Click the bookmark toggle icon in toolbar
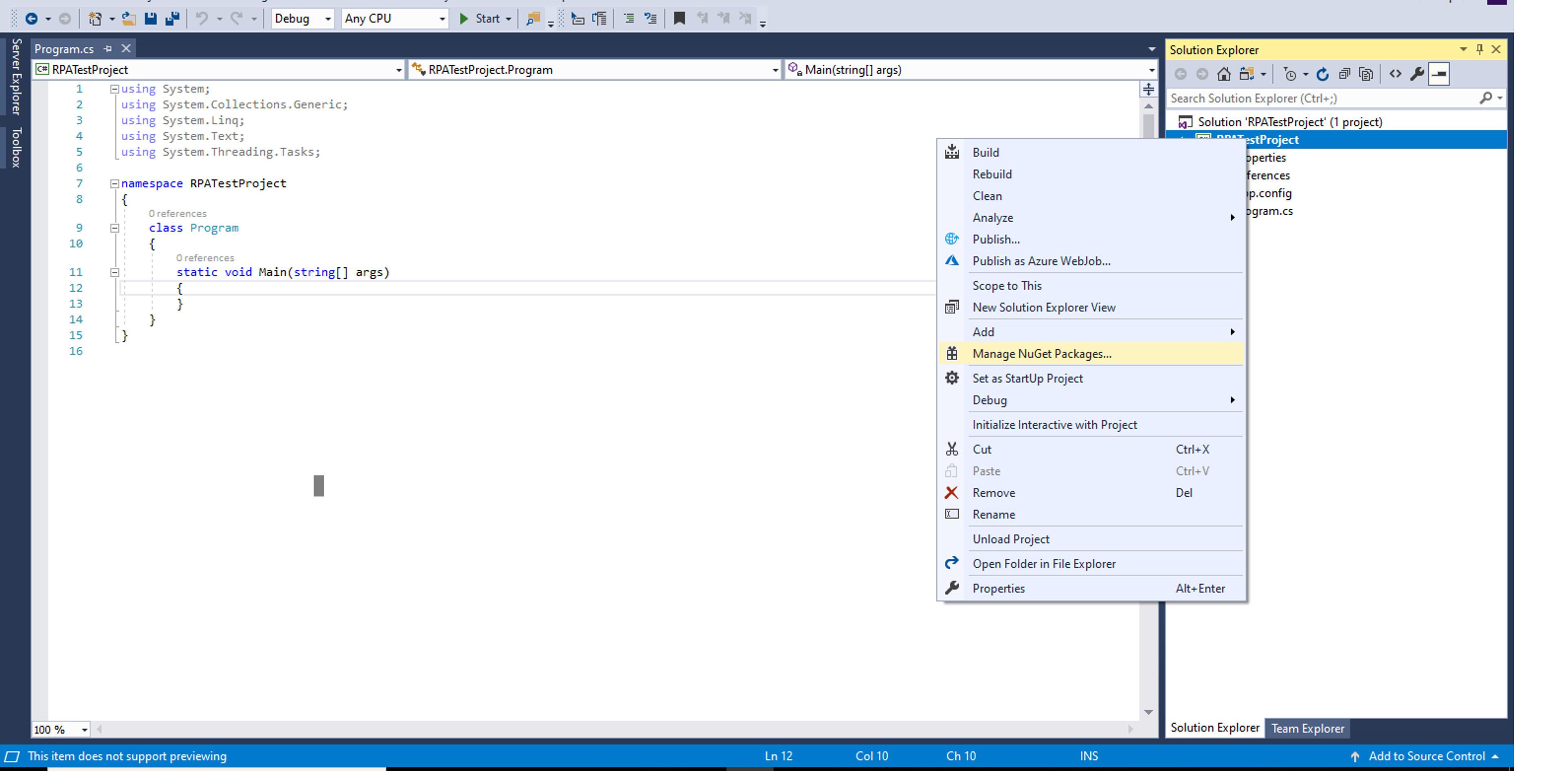1568x771 pixels. 679,18
